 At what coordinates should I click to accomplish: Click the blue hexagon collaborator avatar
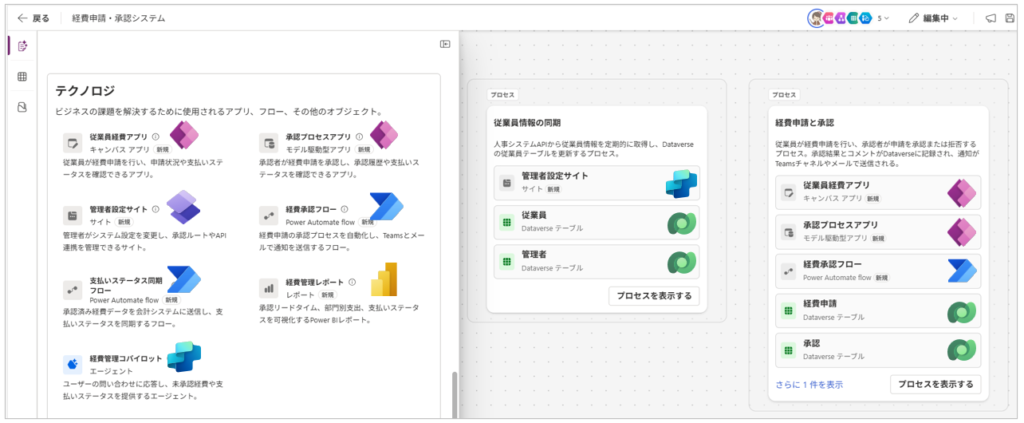click(x=865, y=18)
